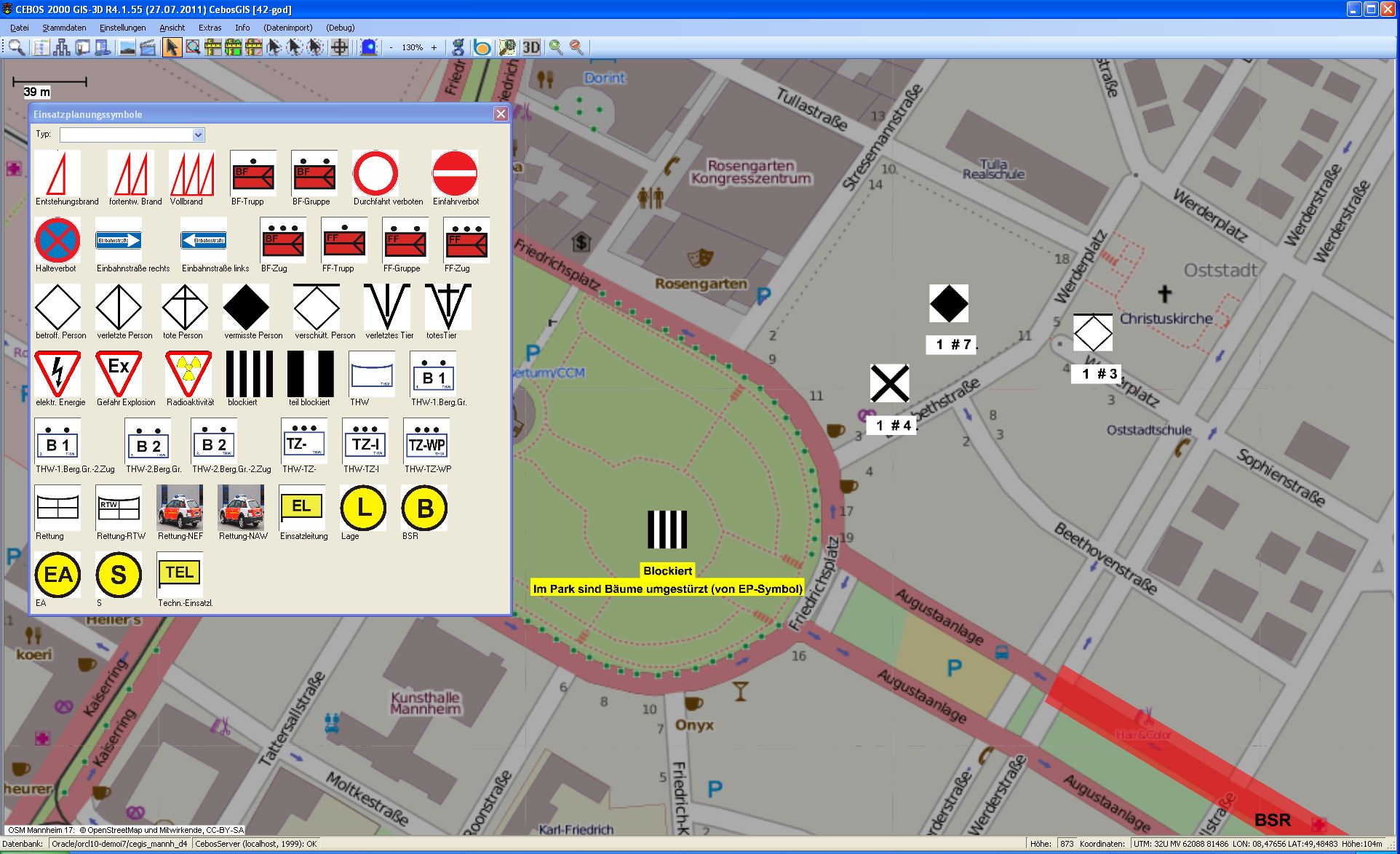The width and height of the screenshot is (1400, 854).
Task: Click the minus zoom decrease button
Action: tap(391, 47)
